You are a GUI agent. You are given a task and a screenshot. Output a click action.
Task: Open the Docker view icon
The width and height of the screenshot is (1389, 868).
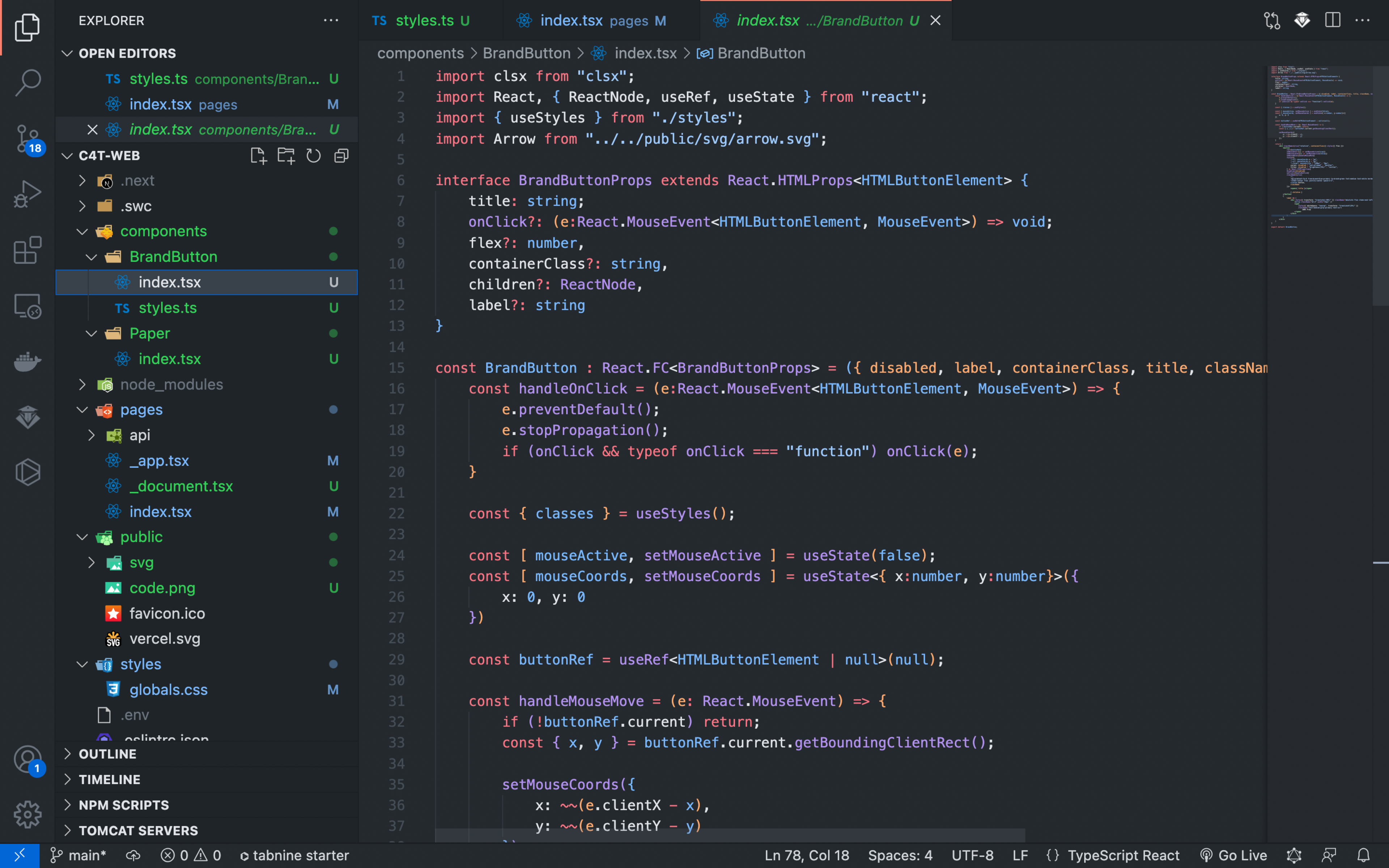pos(27,361)
